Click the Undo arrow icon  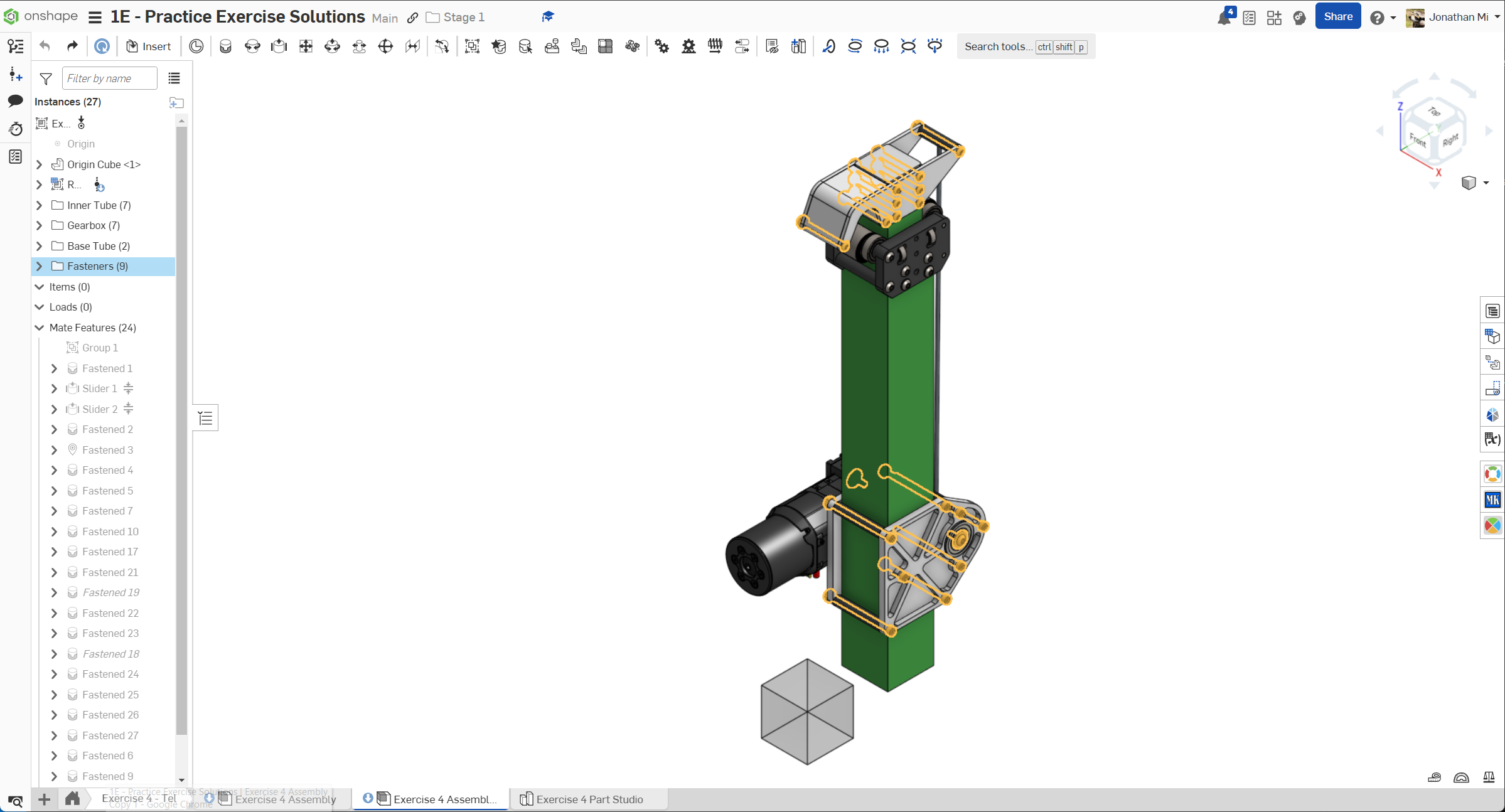pos(45,46)
